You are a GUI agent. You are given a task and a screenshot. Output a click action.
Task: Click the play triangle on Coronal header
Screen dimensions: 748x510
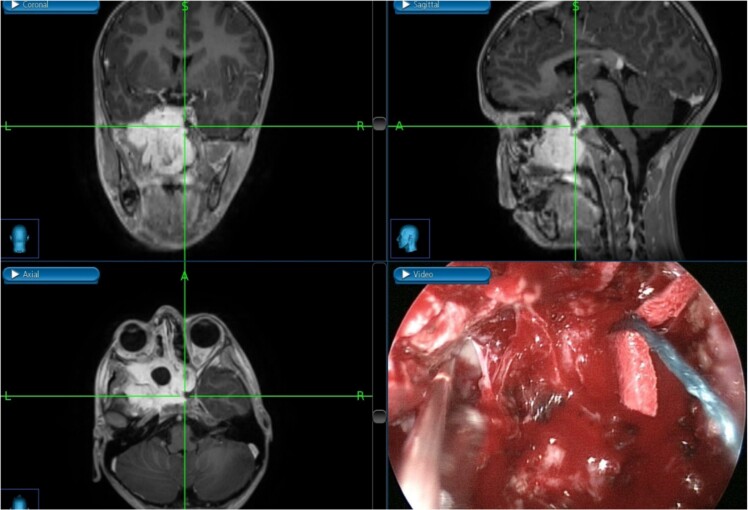tap(15, 5)
